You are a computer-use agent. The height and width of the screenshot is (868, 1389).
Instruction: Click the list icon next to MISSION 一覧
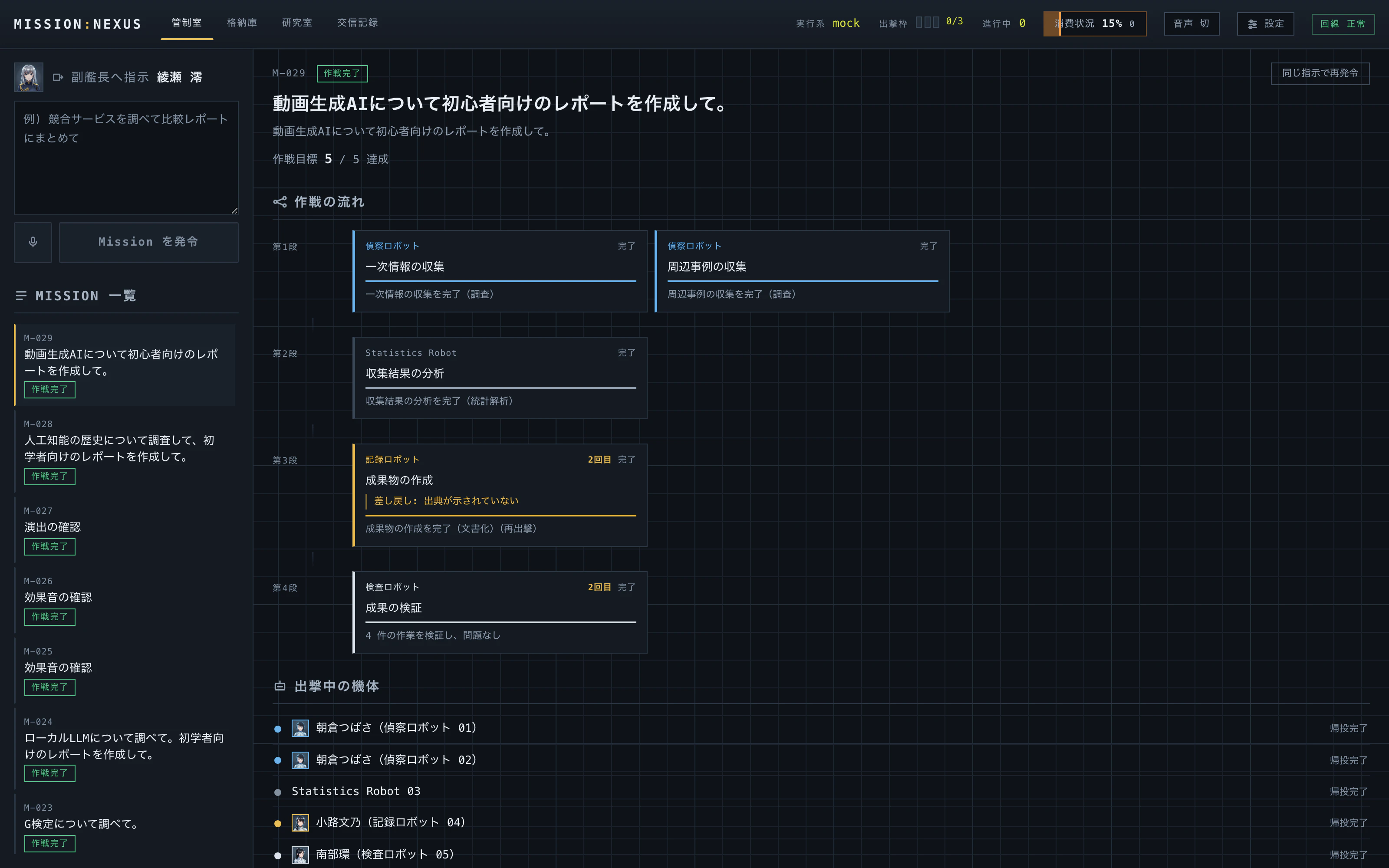pyautogui.click(x=21, y=296)
